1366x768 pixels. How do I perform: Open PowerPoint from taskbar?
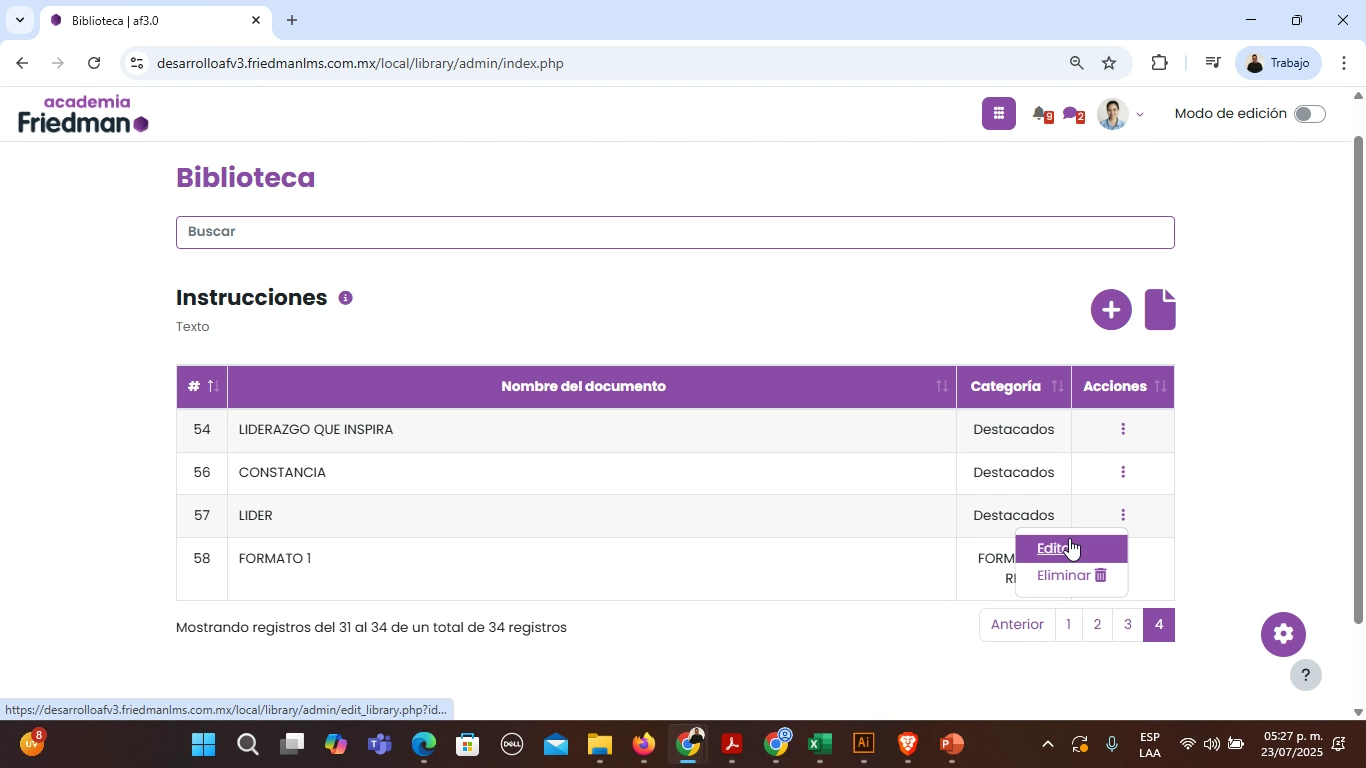[951, 745]
